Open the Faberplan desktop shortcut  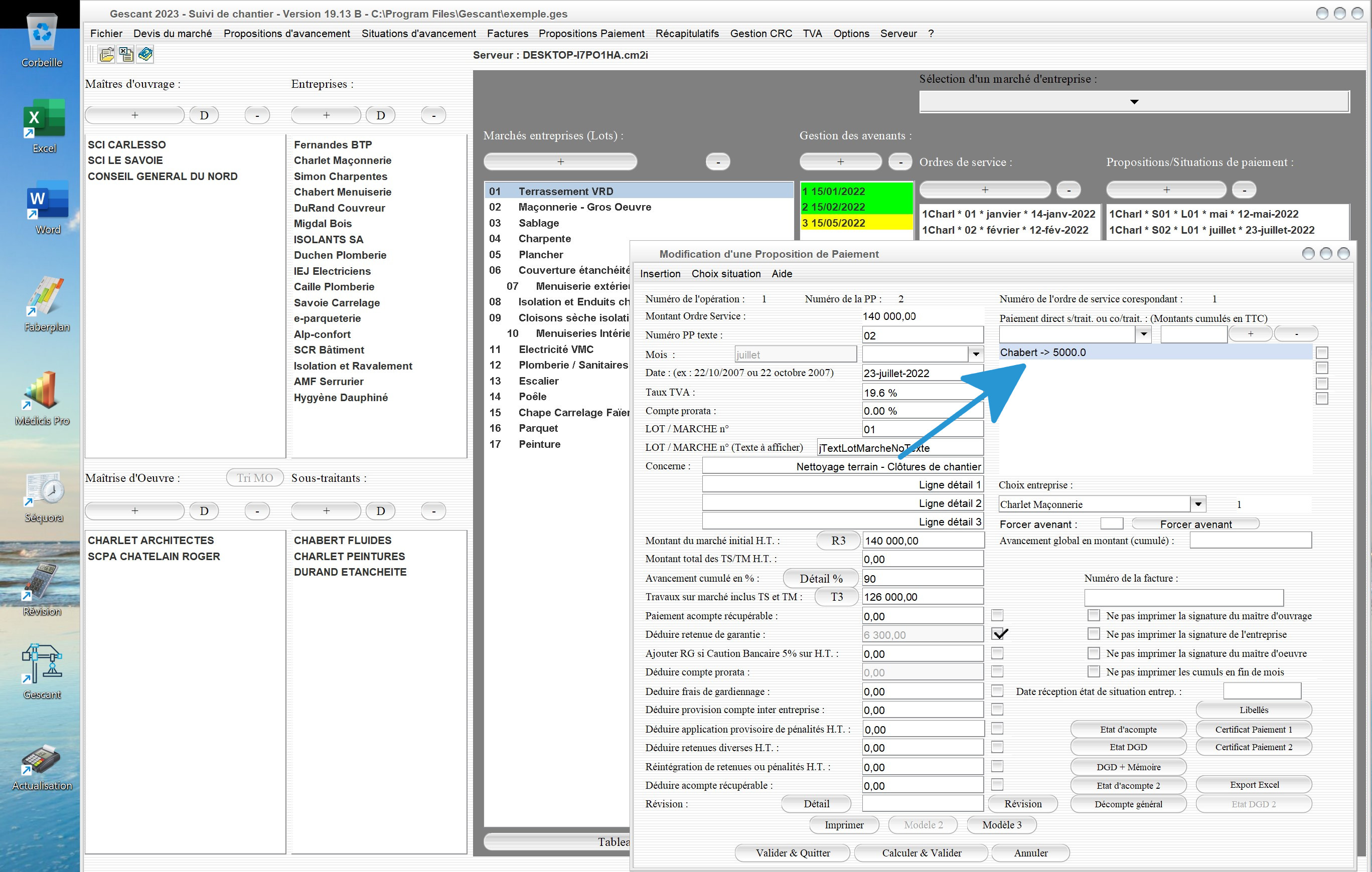pos(47,305)
